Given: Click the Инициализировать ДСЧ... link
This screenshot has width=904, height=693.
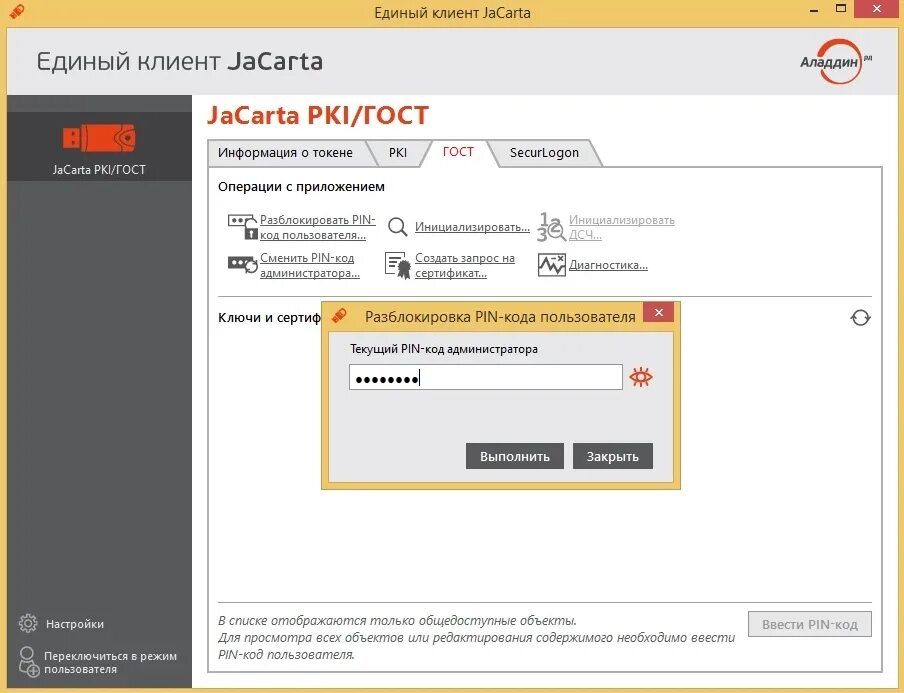Looking at the screenshot, I should click(622, 227).
